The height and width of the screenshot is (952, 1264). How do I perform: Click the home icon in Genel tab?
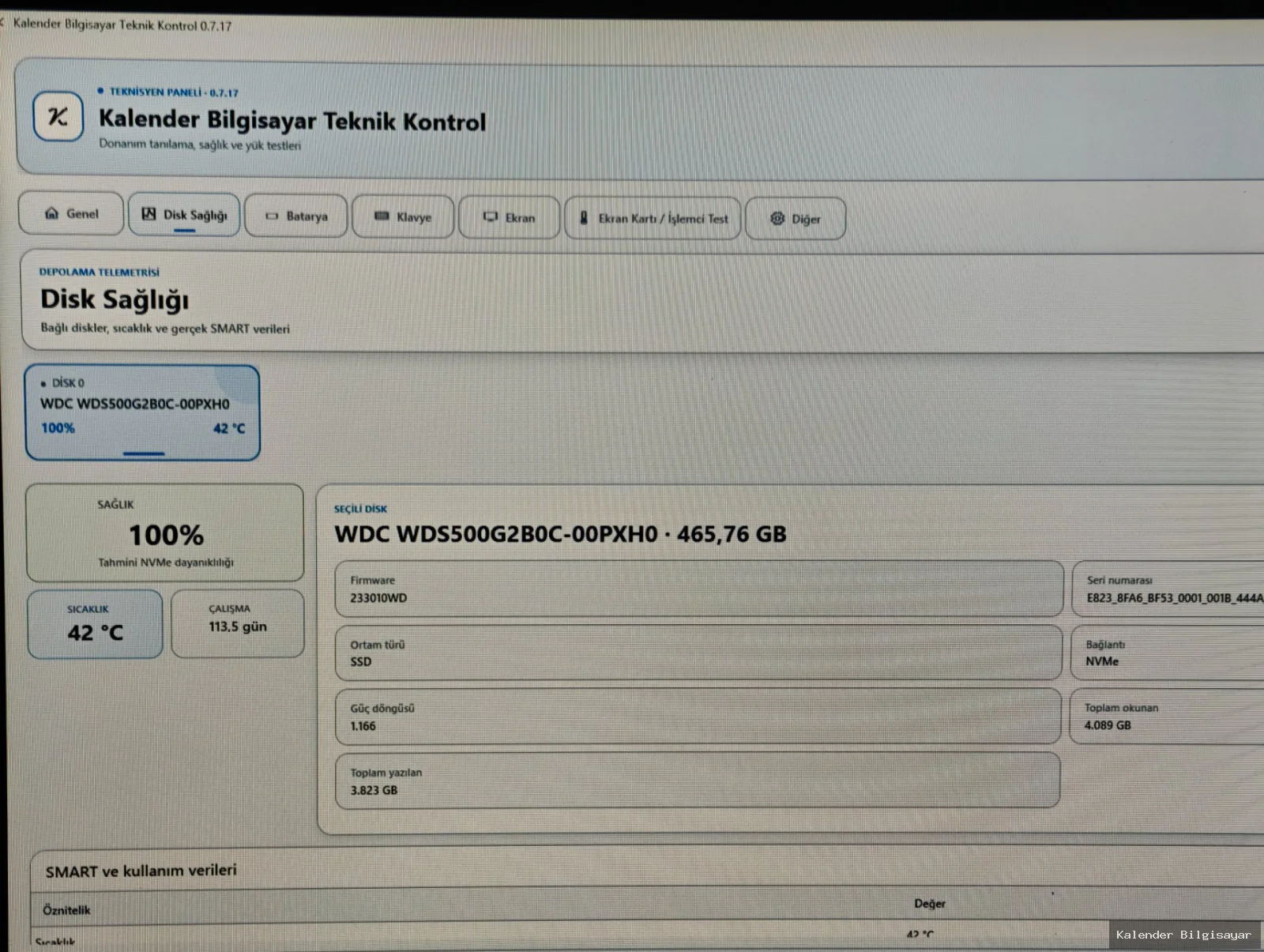coord(51,213)
